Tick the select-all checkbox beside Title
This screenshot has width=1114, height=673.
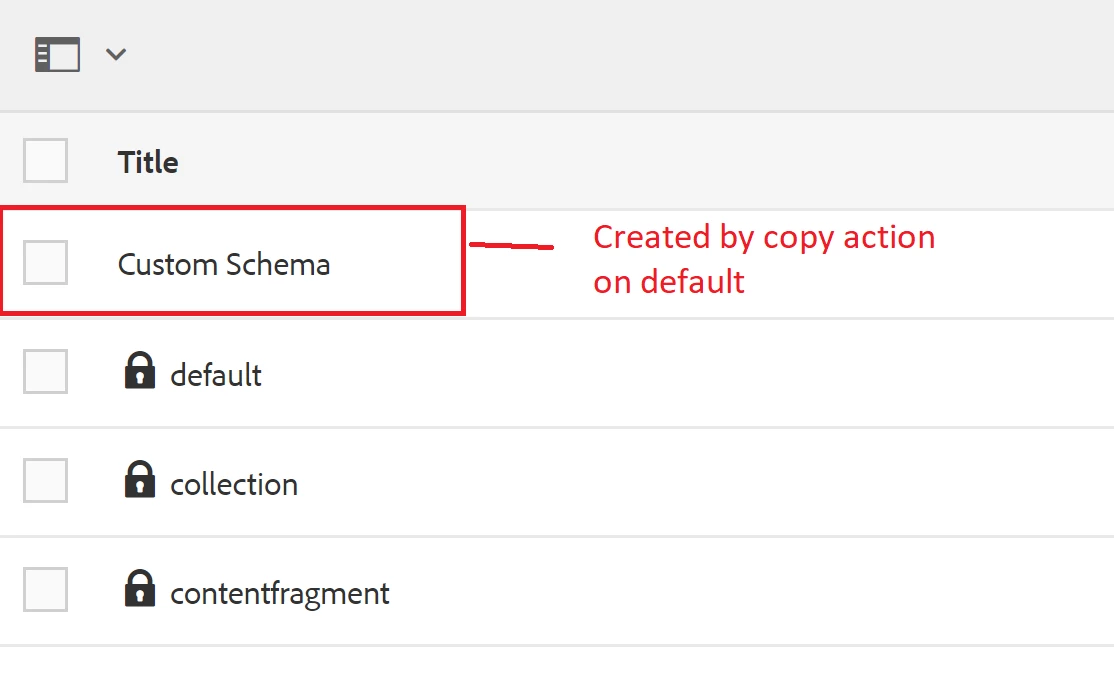coord(45,161)
